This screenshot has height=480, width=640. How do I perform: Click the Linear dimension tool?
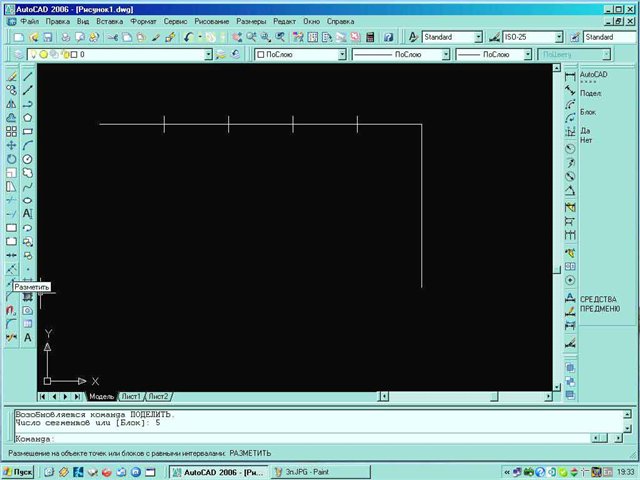point(570,76)
